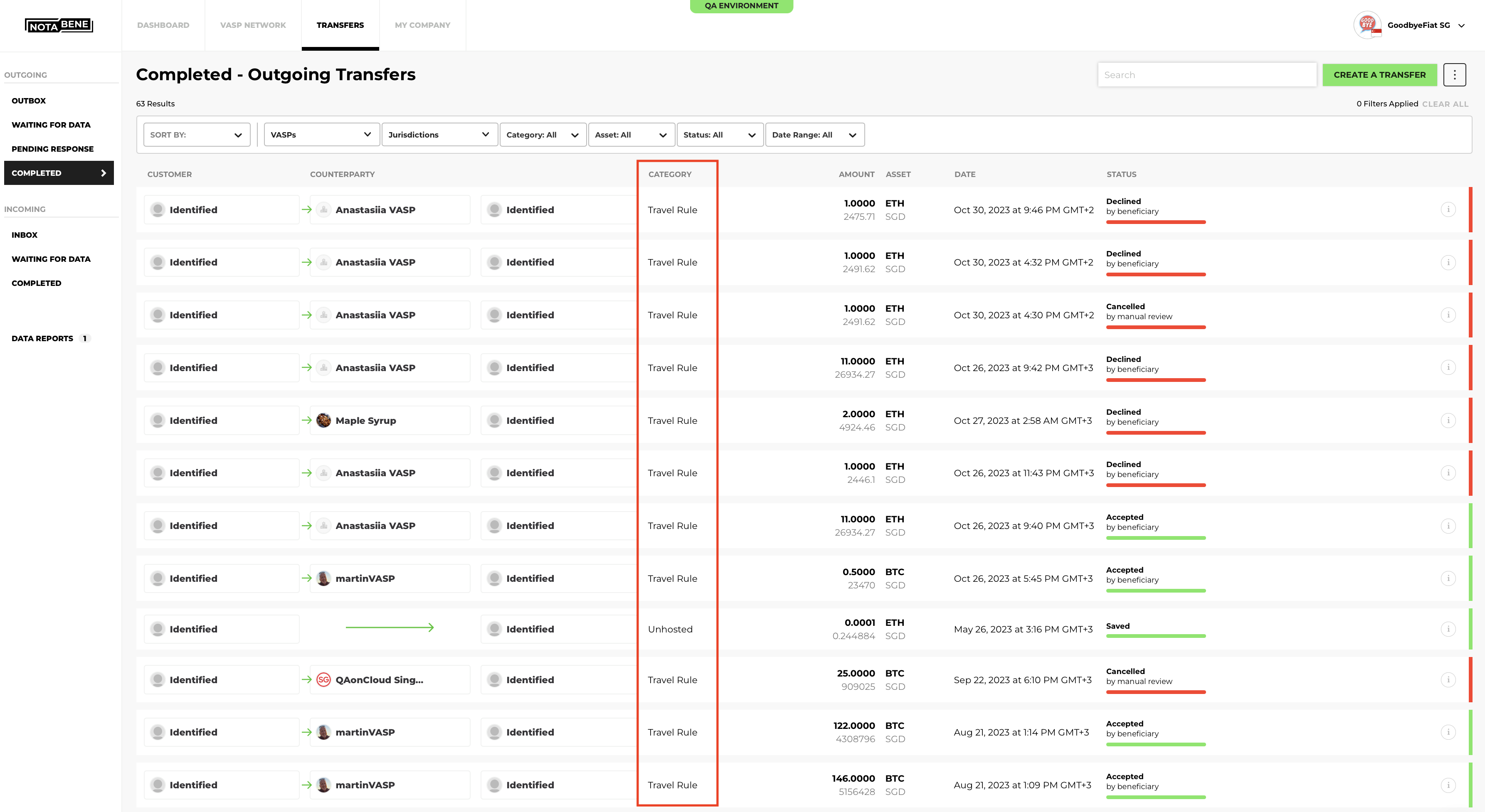
Task: Click the Category column header
Action: coord(670,174)
